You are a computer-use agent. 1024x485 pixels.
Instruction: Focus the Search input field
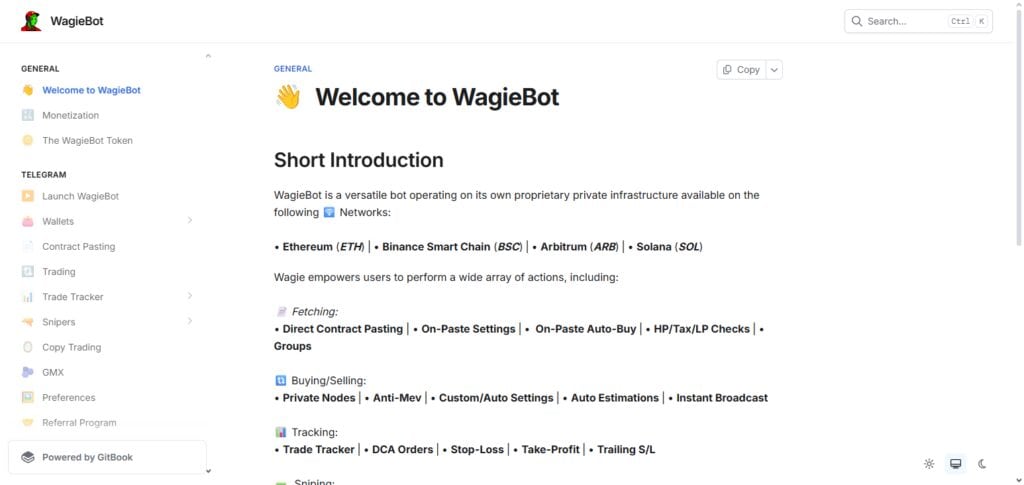(918, 21)
